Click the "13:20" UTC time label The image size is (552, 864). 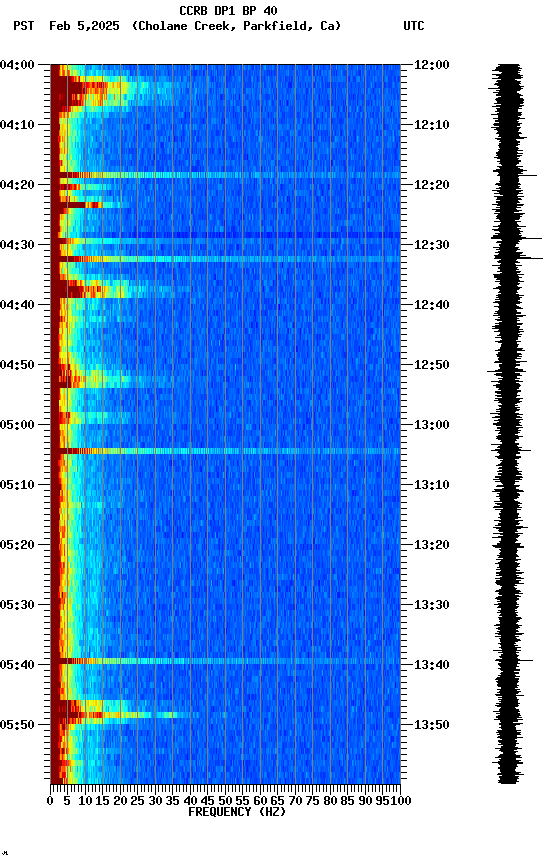click(432, 546)
